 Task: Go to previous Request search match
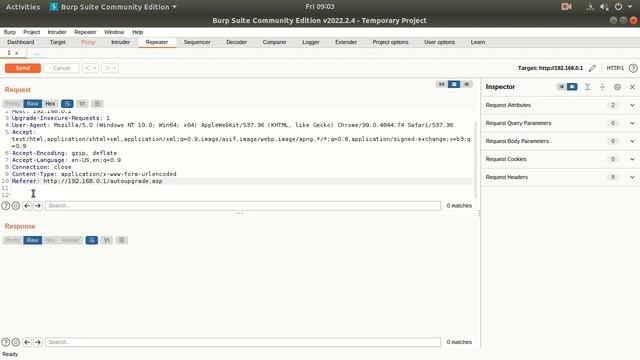point(27,206)
